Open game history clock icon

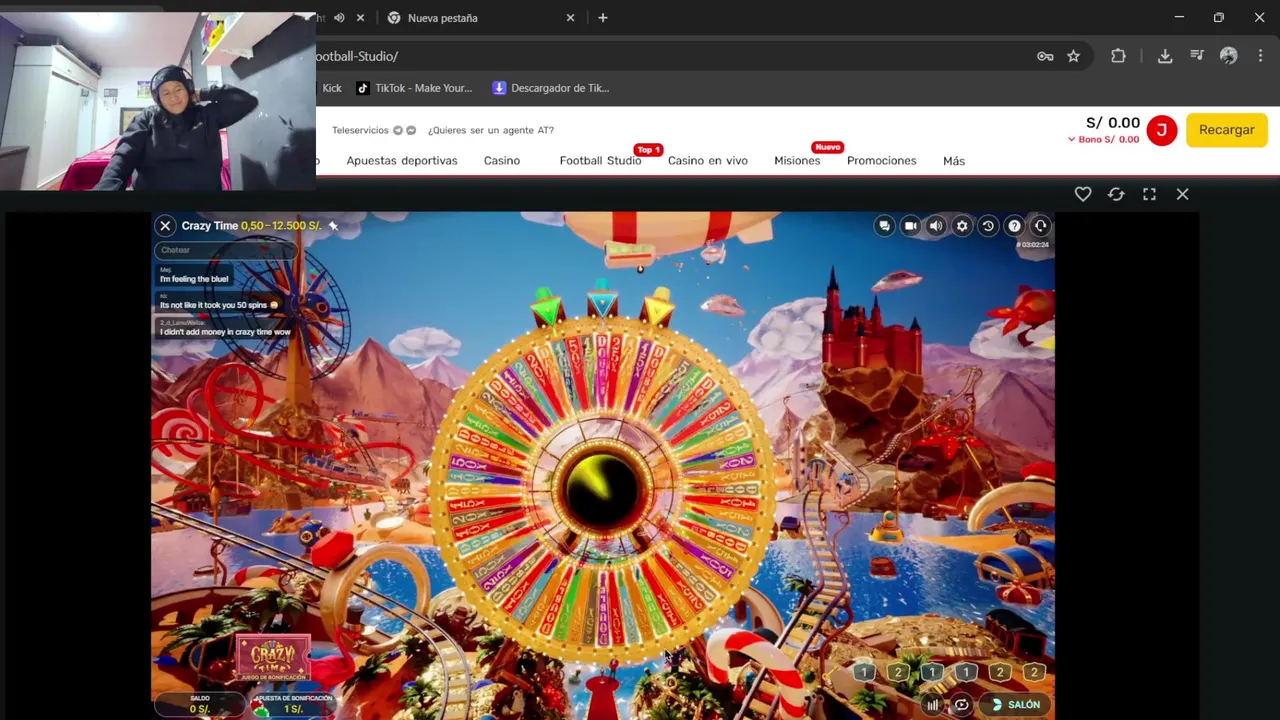pos(988,226)
